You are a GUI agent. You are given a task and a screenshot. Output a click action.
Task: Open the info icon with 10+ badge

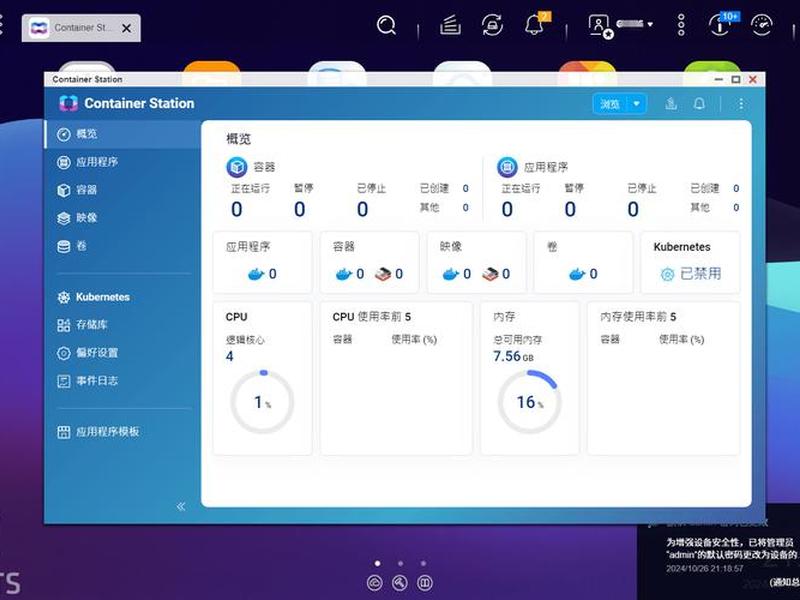[x=721, y=23]
